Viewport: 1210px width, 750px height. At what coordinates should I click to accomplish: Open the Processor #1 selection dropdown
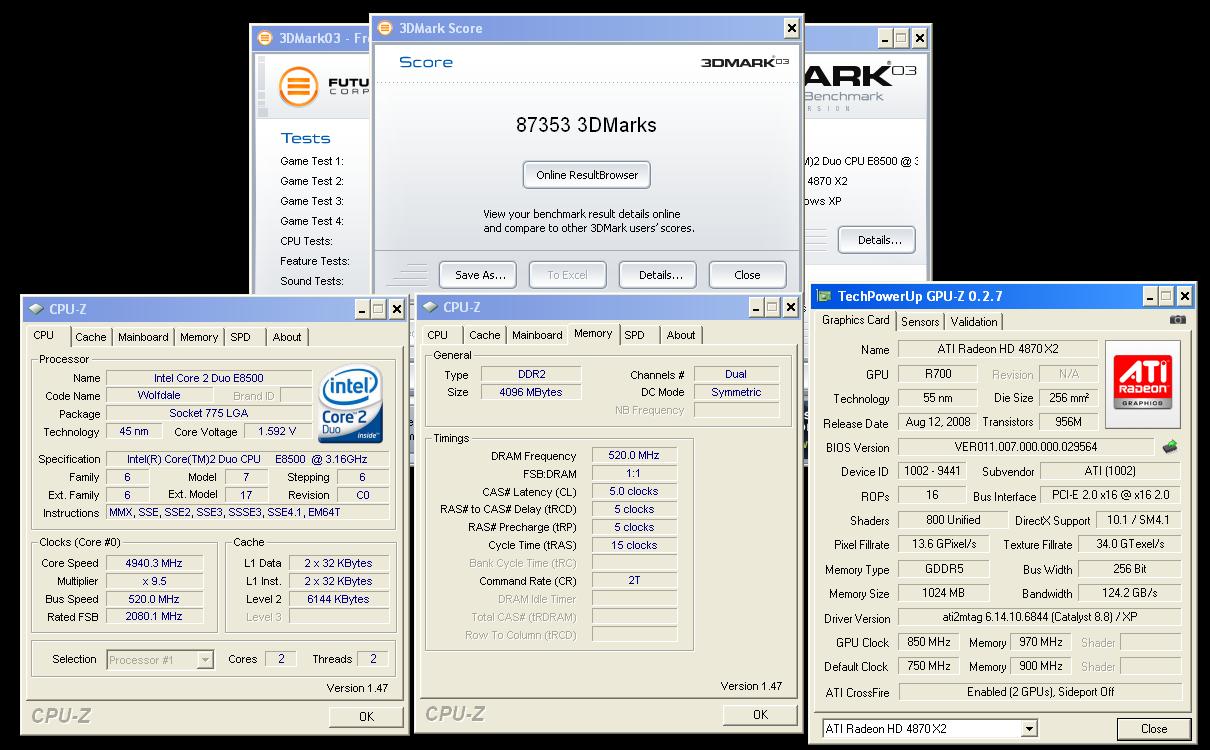pos(205,659)
